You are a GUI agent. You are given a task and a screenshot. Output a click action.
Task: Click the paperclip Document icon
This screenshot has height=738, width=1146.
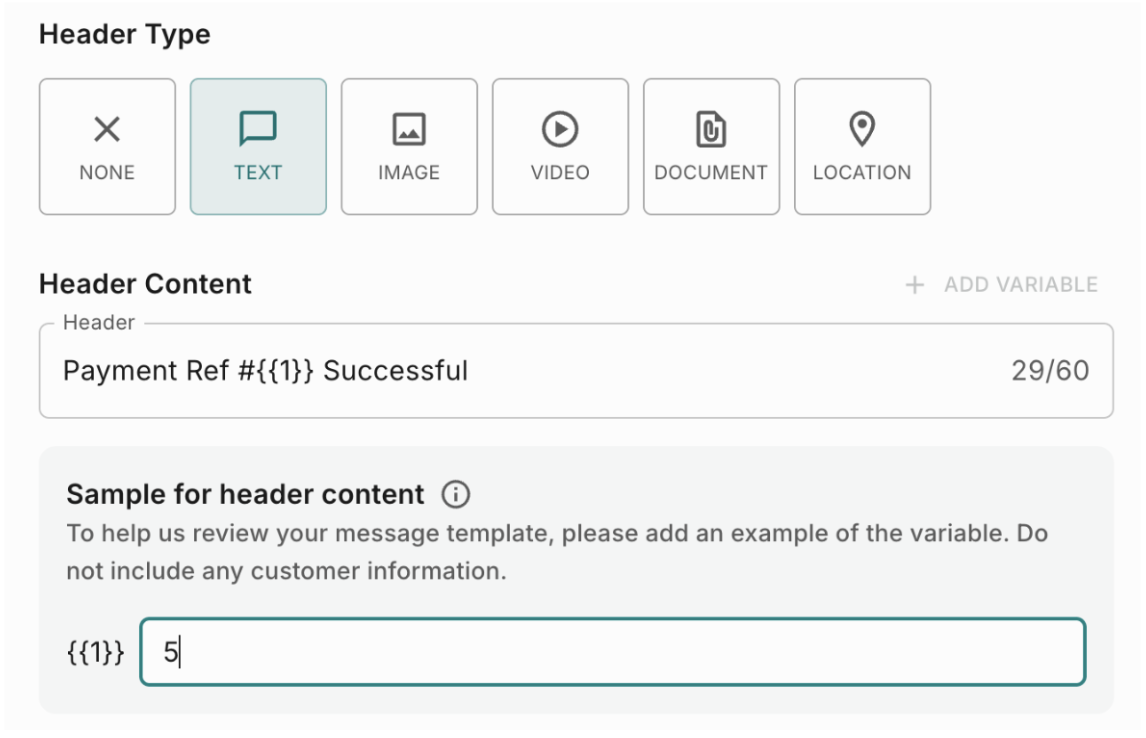click(711, 130)
